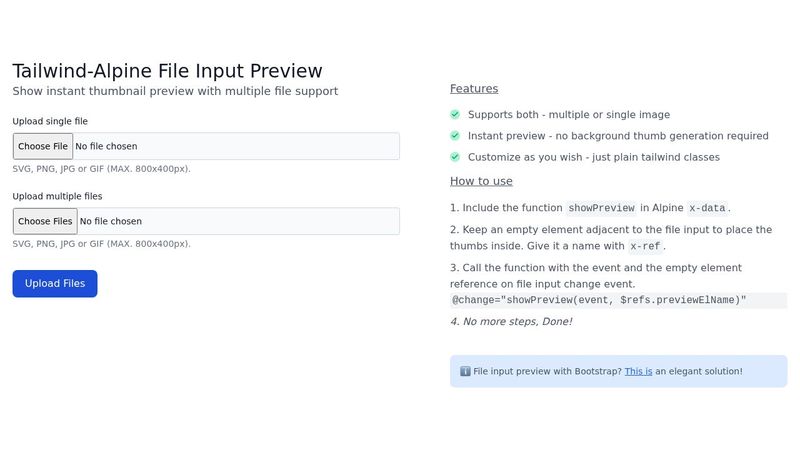Click the check icon beside Customize as you wish
Screen dimensions: 800x450
point(455,157)
